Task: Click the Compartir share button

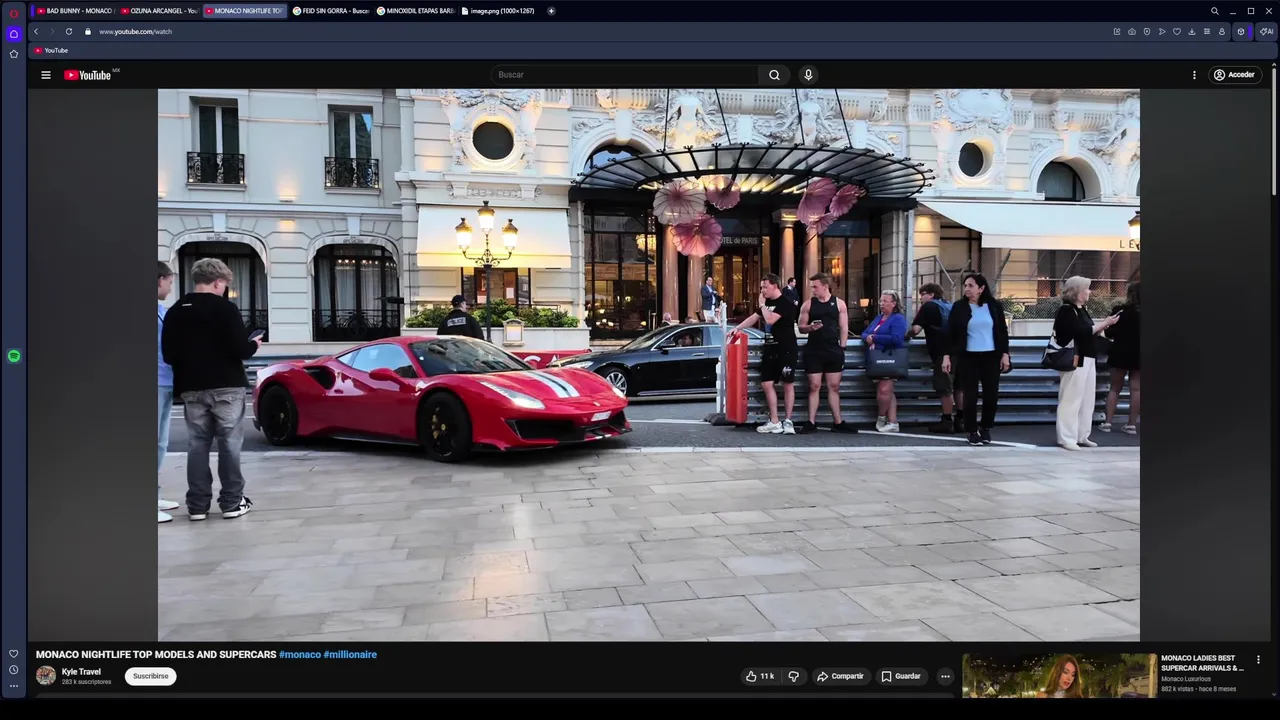Action: click(840, 676)
